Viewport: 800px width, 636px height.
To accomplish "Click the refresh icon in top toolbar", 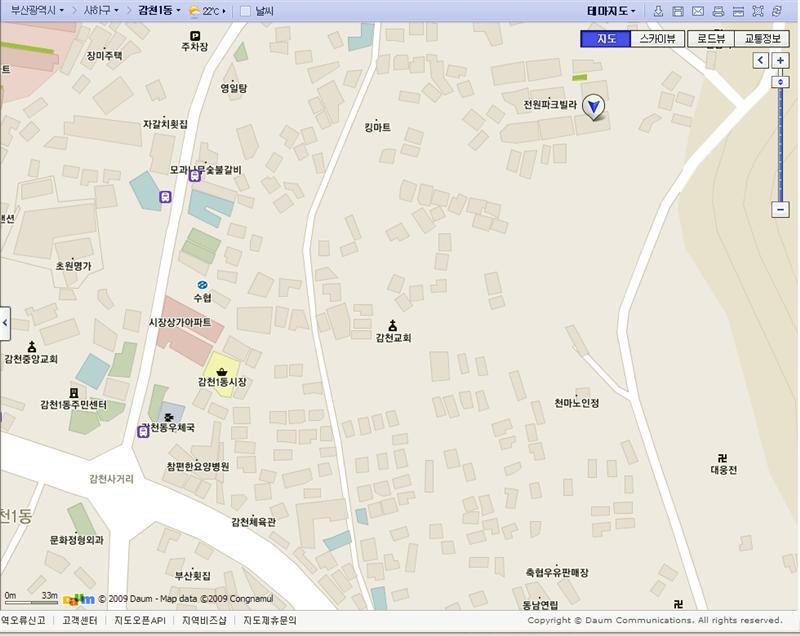I will click(777, 11).
